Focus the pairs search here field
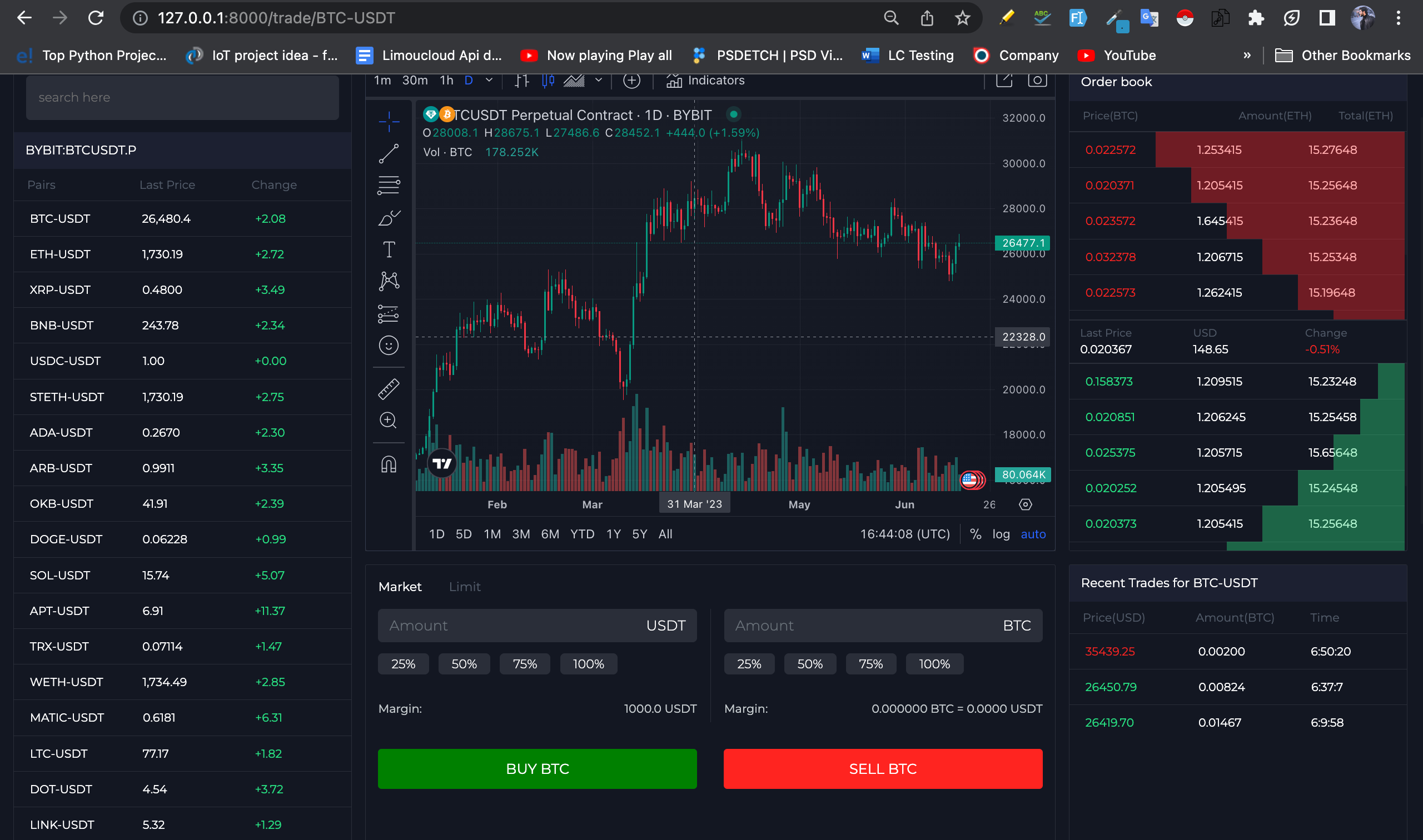Screen dimensions: 1423x840 [x=182, y=97]
